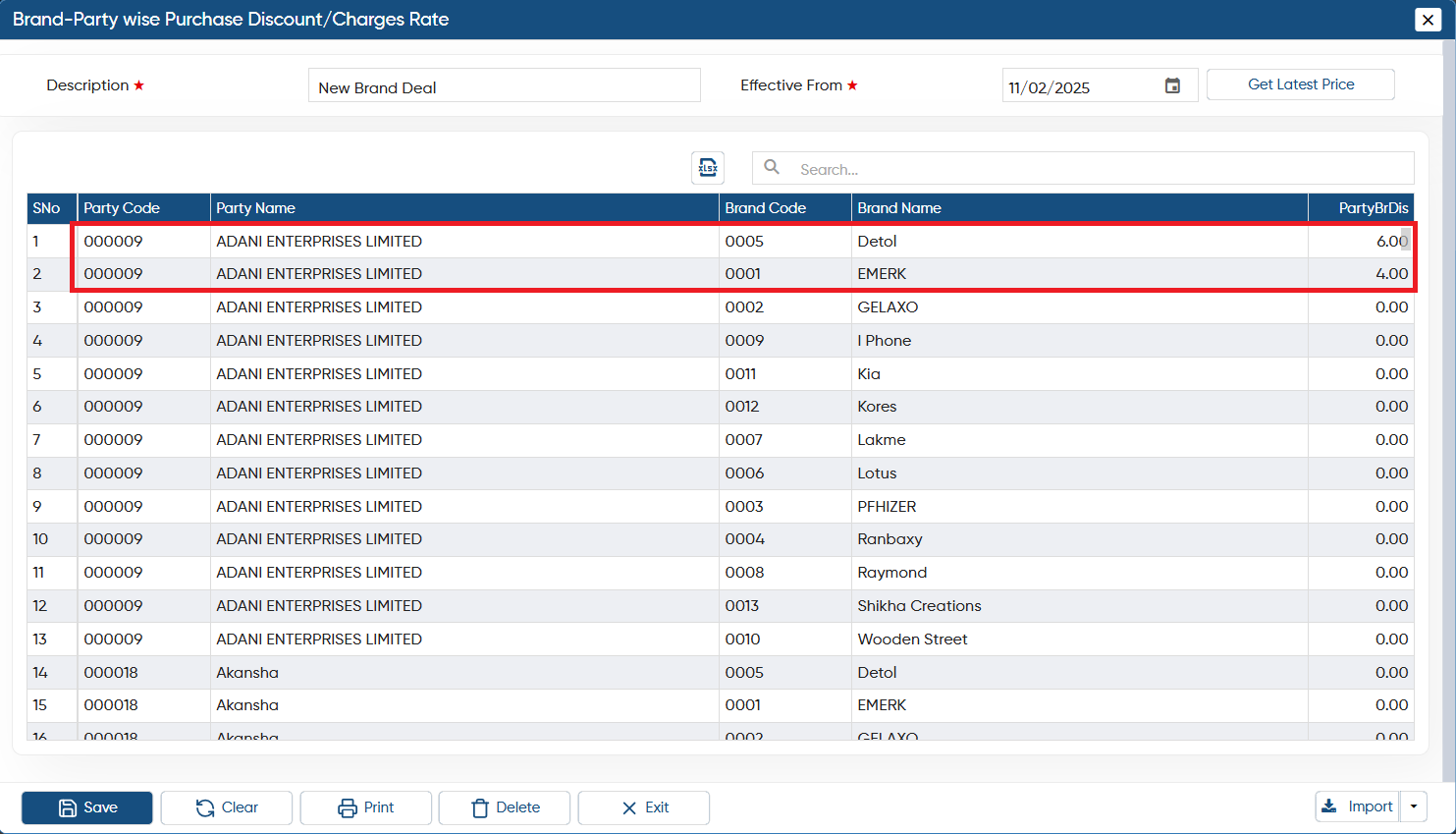This screenshot has width=1456, height=834.
Task: Save the brand deal record
Action: 87,807
